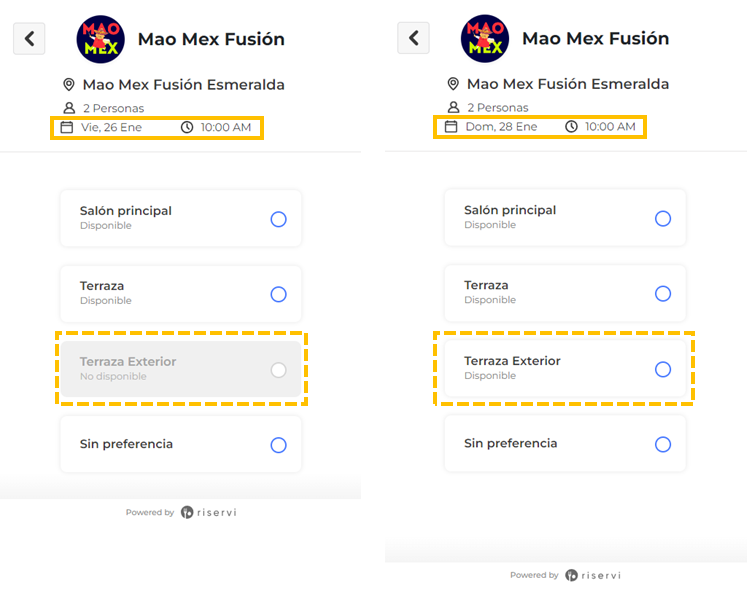Click location pin icon in left panel
The image size is (751, 596).
(x=69, y=85)
